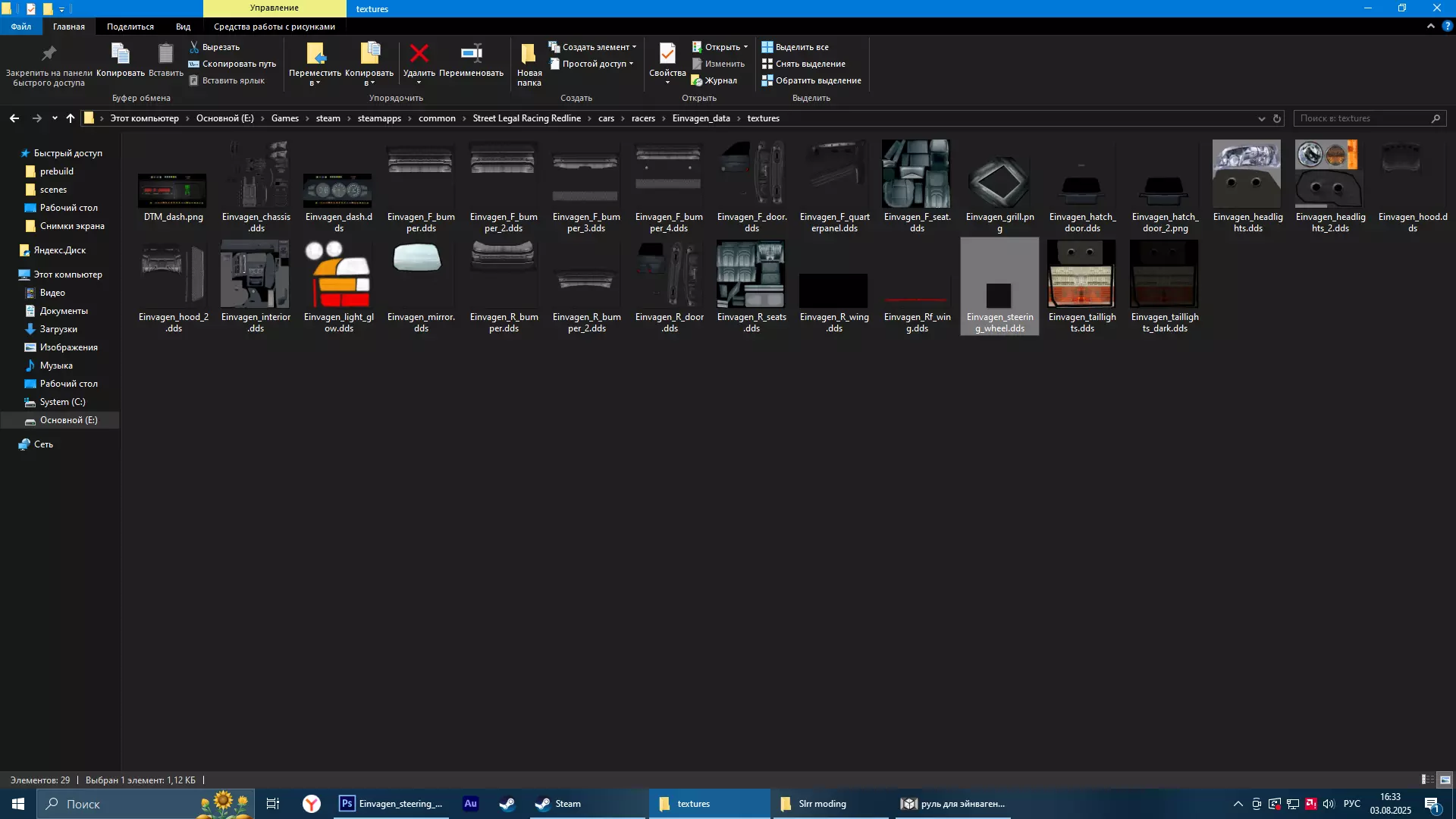Click the refresh icon in address bar

[x=1277, y=118]
